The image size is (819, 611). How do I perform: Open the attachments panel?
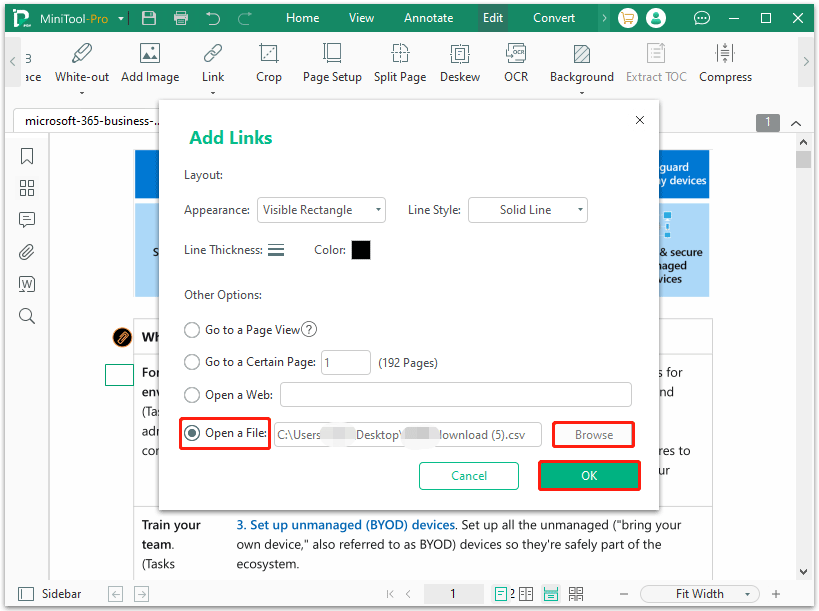coord(27,252)
